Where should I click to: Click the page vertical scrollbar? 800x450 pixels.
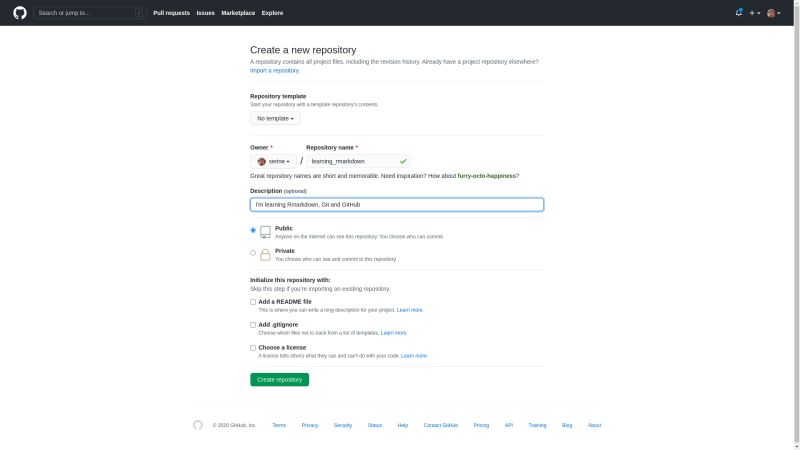pyautogui.click(x=796, y=225)
